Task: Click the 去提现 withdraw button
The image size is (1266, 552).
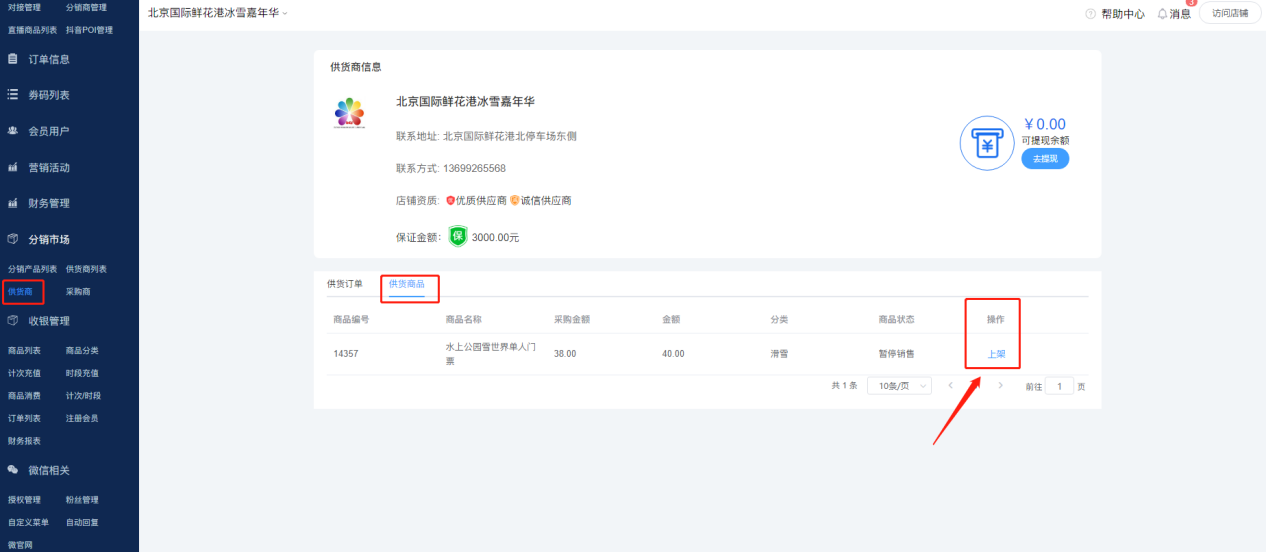Action: click(1045, 159)
